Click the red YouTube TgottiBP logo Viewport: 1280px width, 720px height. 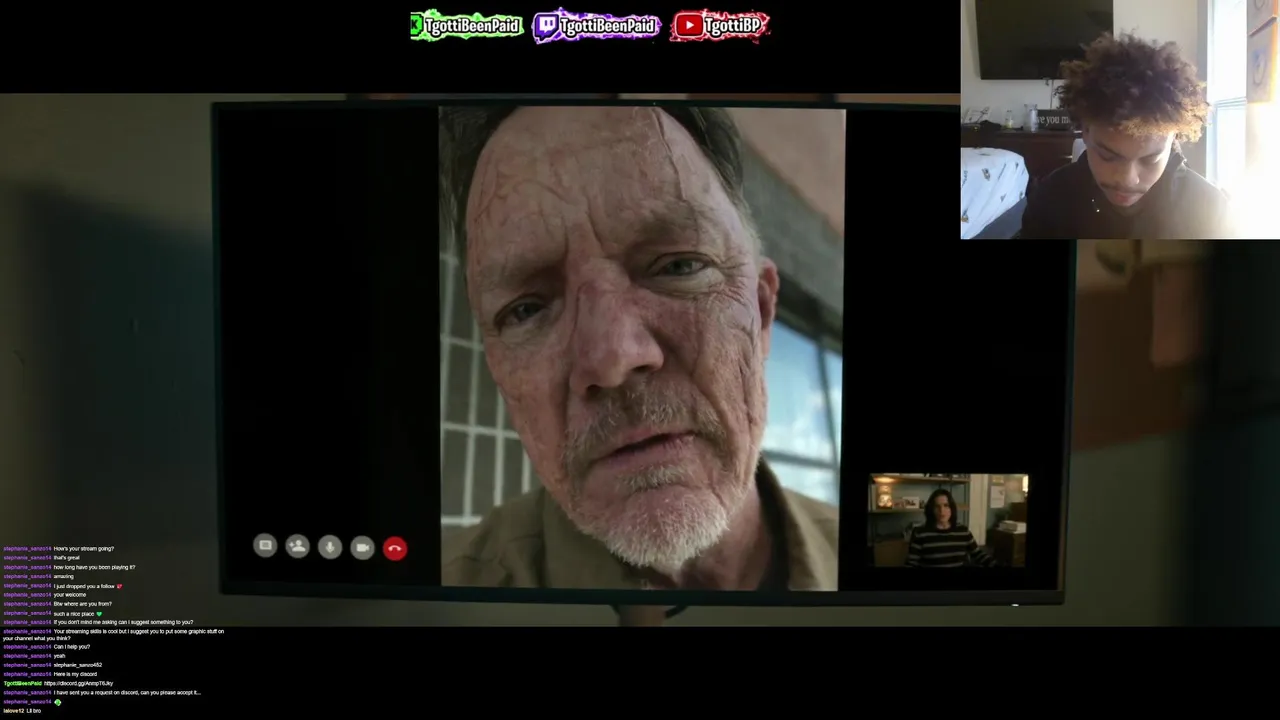[720, 26]
